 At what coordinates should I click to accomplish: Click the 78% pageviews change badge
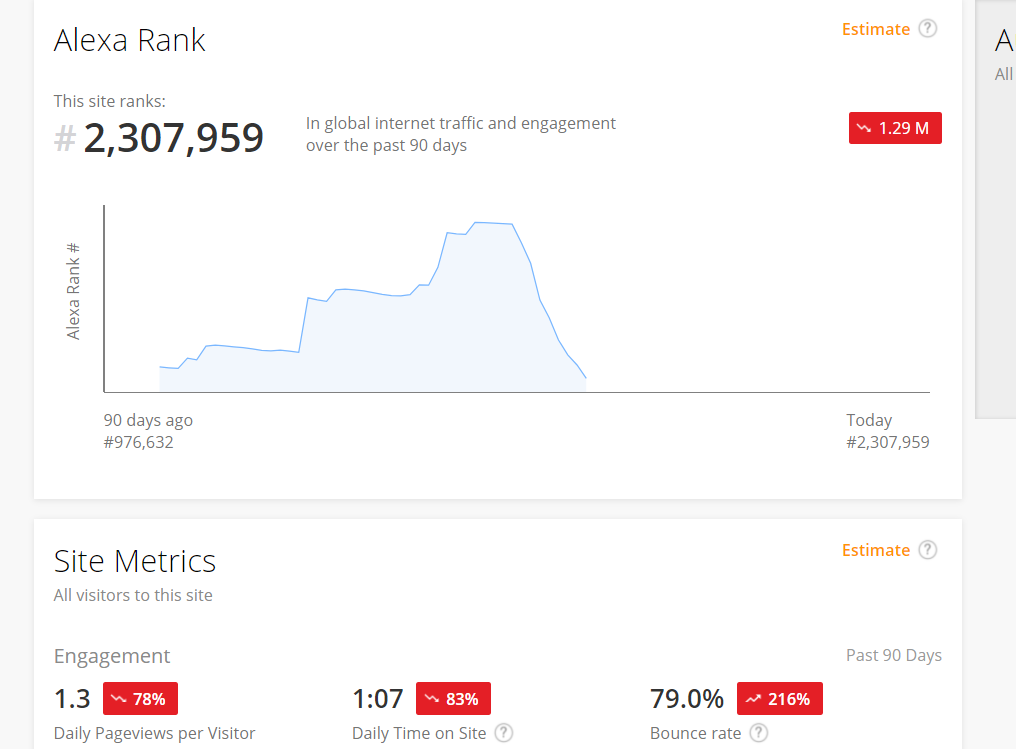[x=140, y=698]
